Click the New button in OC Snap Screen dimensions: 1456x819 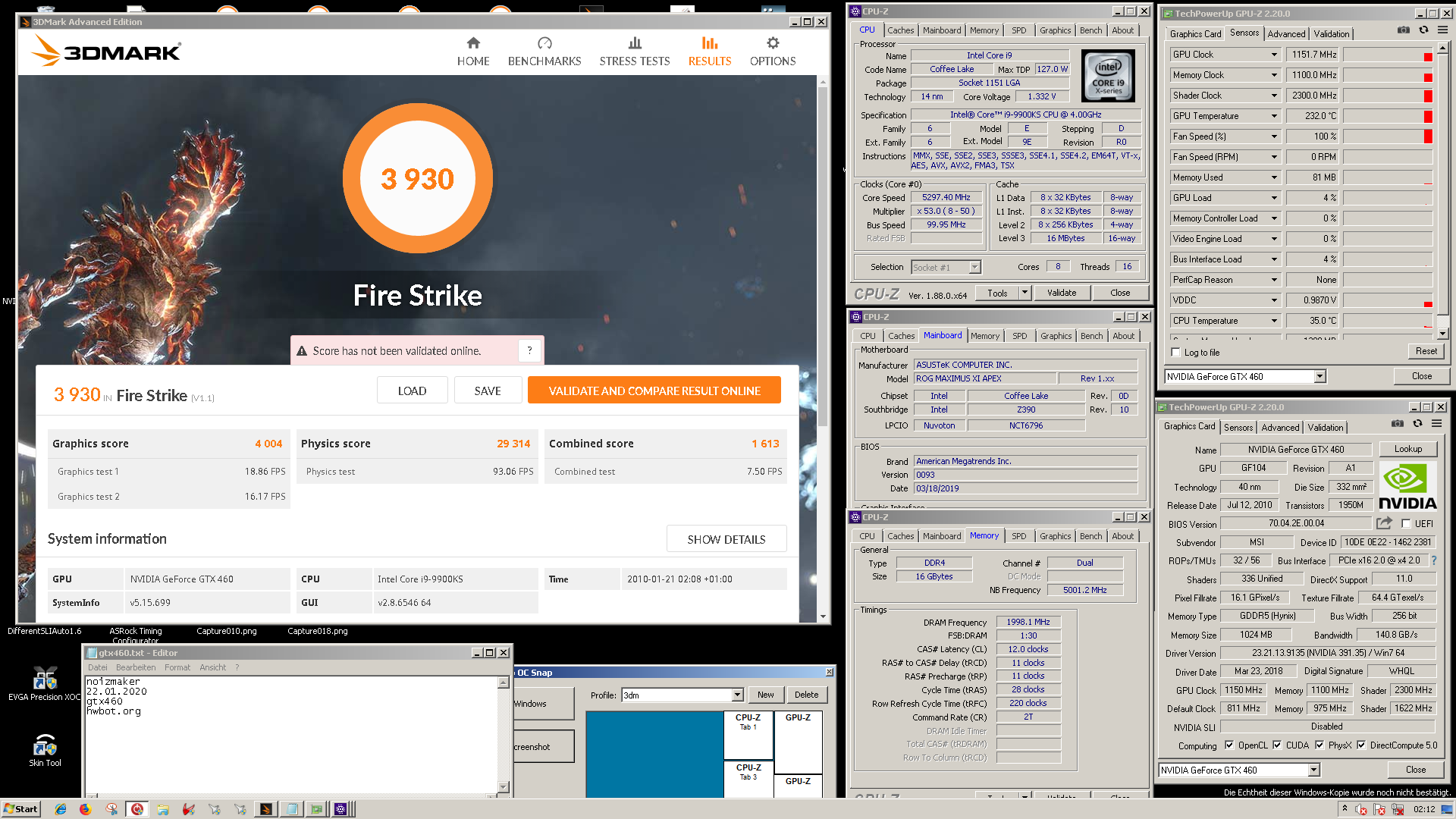pyautogui.click(x=765, y=695)
